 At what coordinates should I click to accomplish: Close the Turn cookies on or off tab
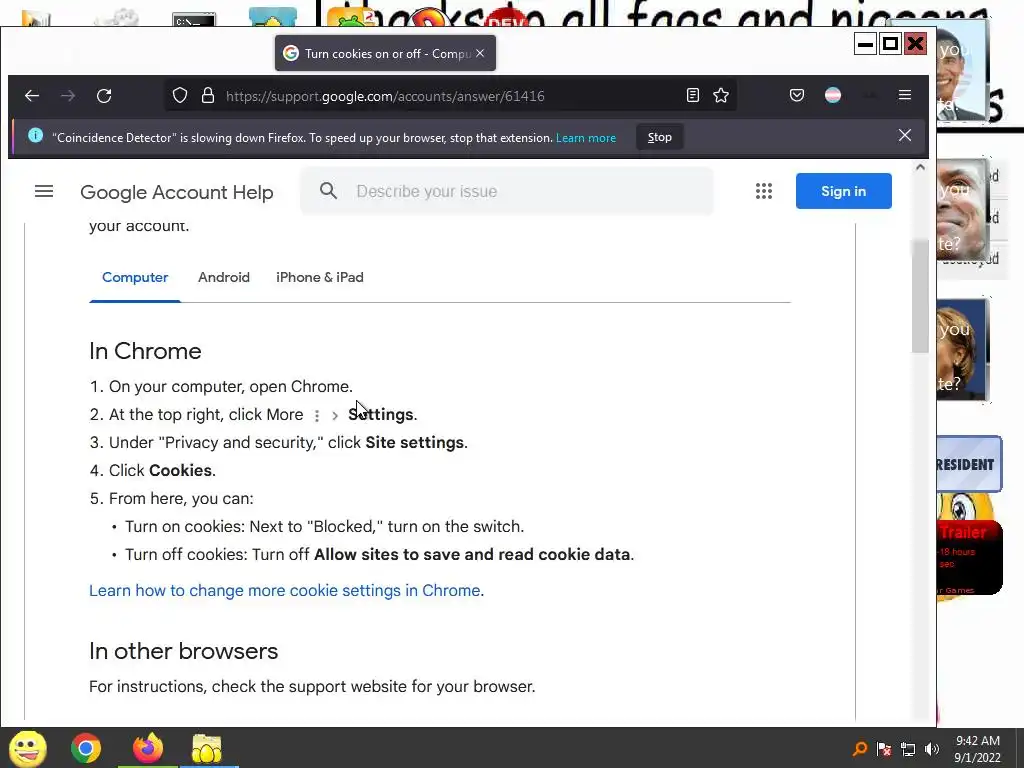(x=480, y=53)
